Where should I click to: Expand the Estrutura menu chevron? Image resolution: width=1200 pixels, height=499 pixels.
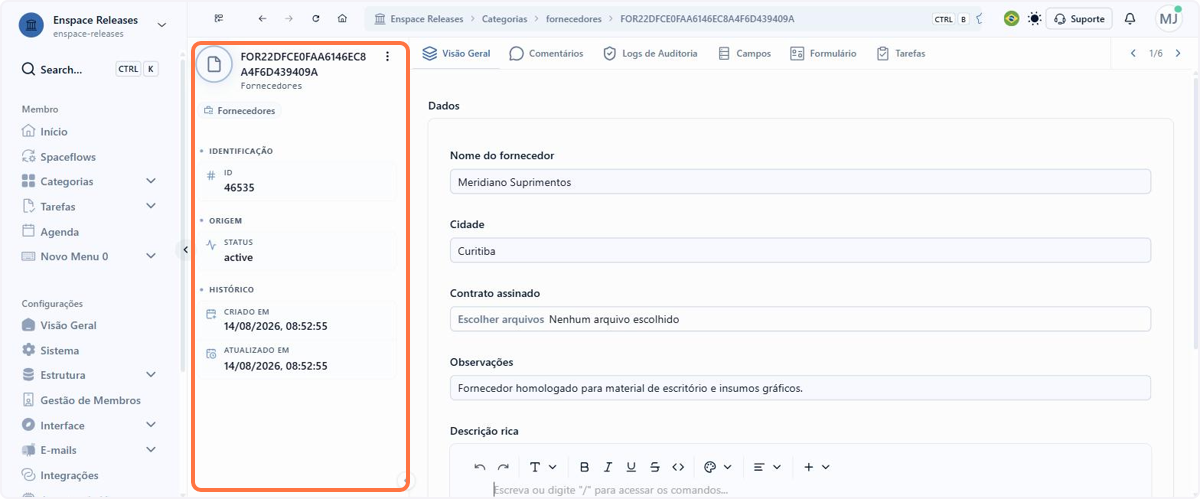coord(151,375)
